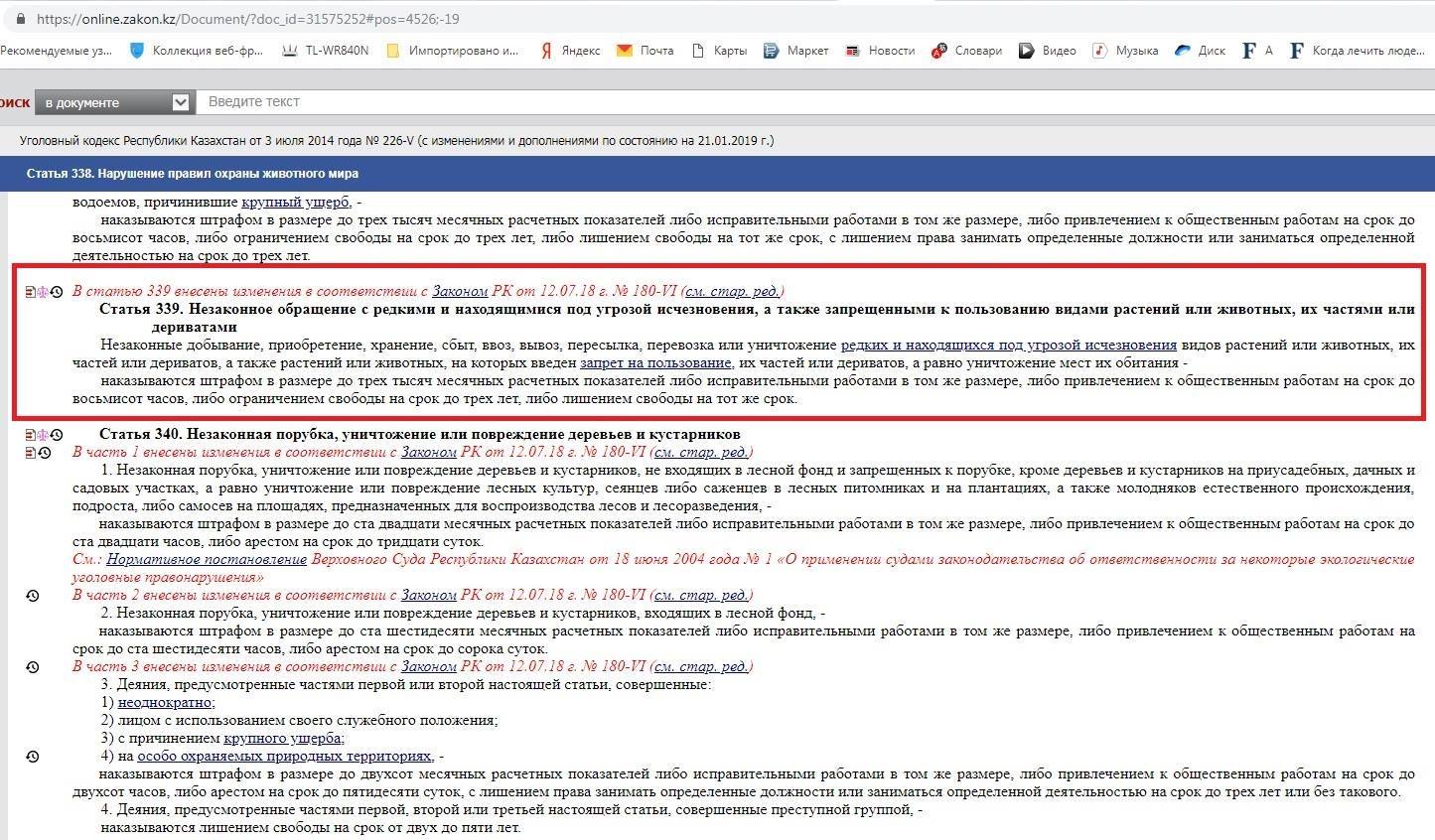
Task: Click heading 'Статья 340. Незаконная порубка'
Action: (419, 435)
